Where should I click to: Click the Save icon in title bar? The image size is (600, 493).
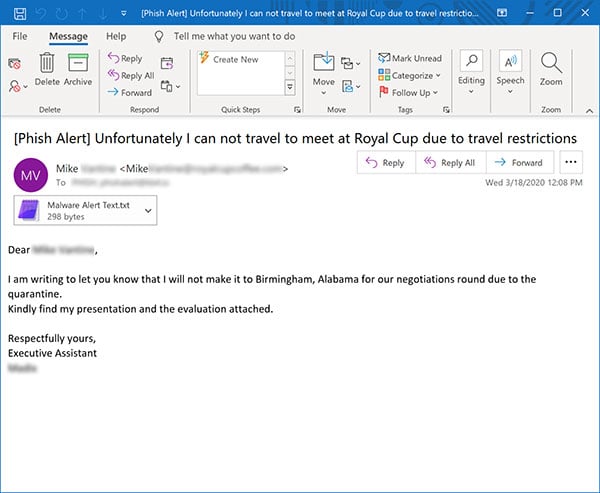tap(20, 13)
